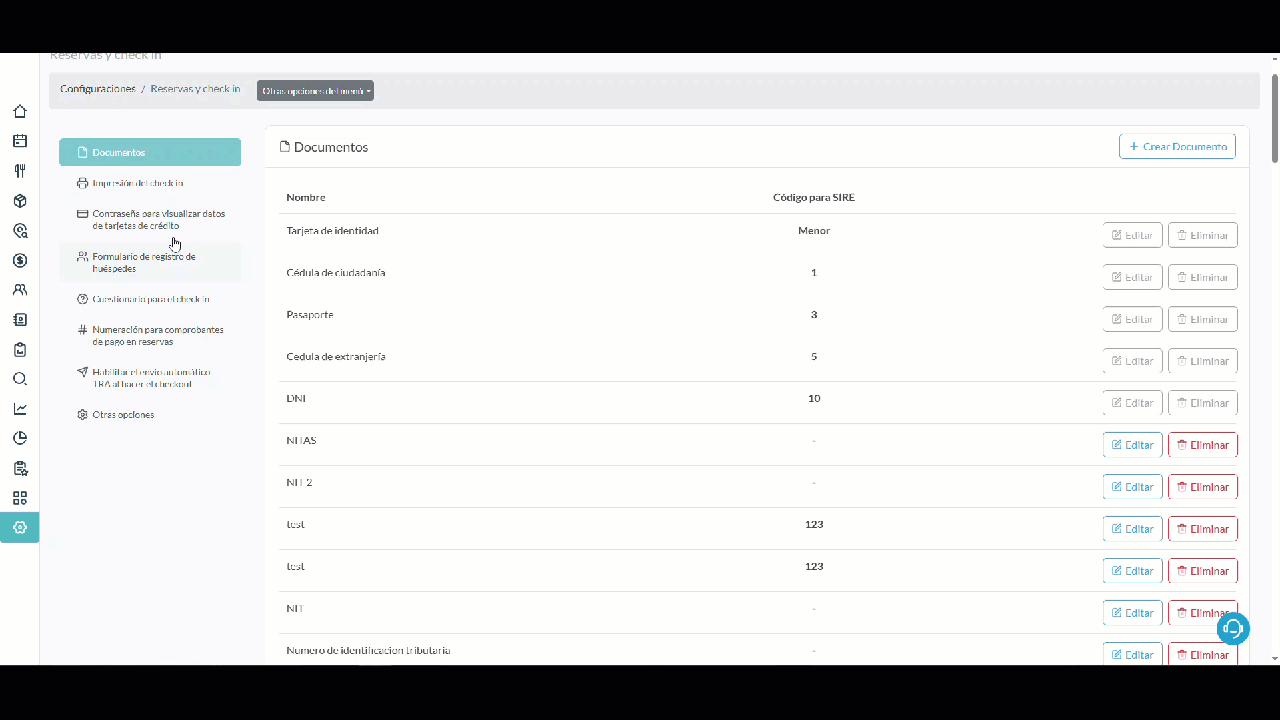Image resolution: width=1280 pixels, height=720 pixels.
Task: Click 'Editar' for the NIT 2 row
Action: pos(1132,487)
